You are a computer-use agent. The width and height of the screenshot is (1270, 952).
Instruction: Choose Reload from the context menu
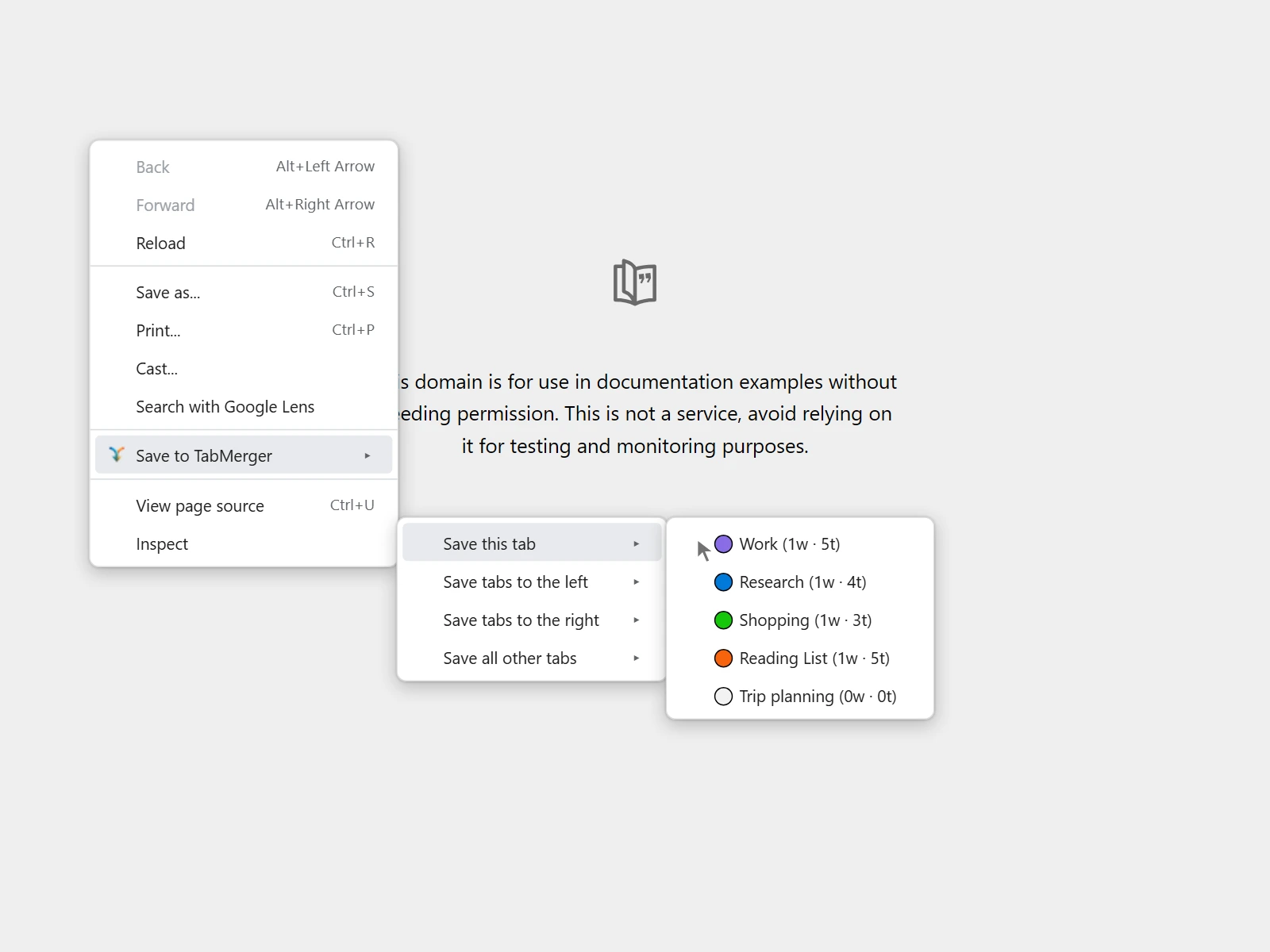point(244,244)
